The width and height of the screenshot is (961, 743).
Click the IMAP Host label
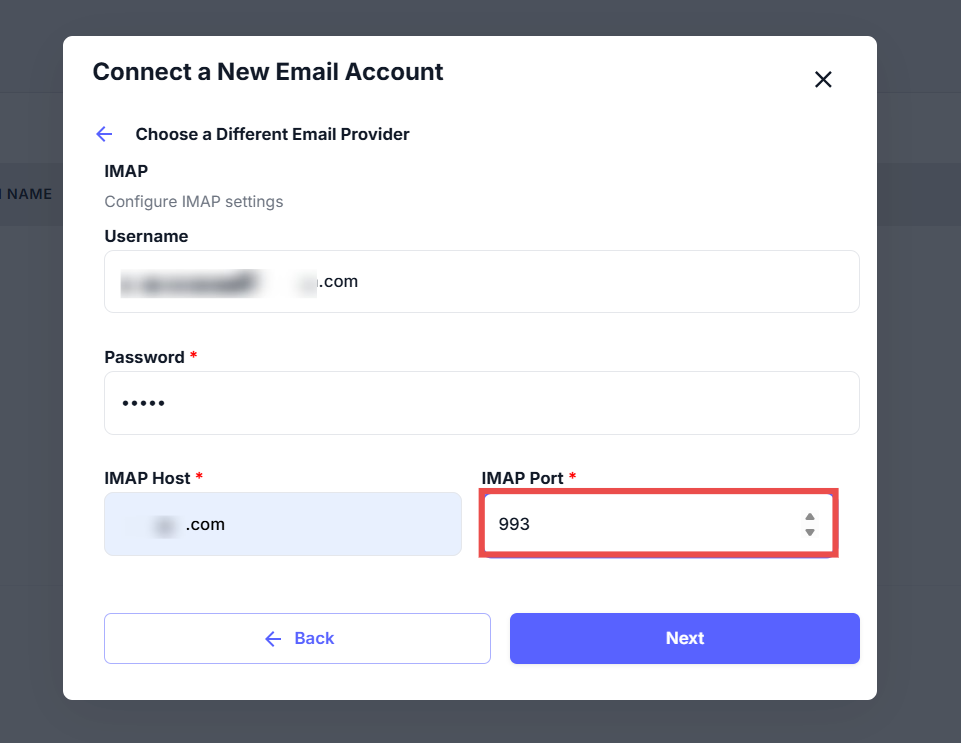(x=147, y=478)
